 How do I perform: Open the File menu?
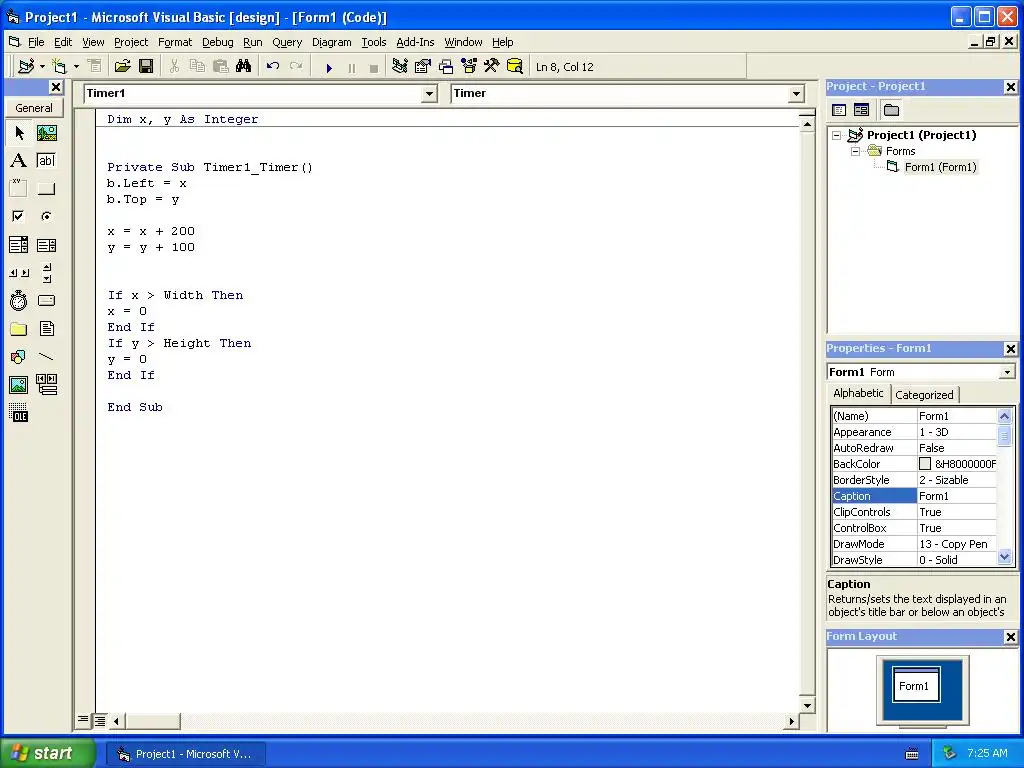click(x=36, y=42)
